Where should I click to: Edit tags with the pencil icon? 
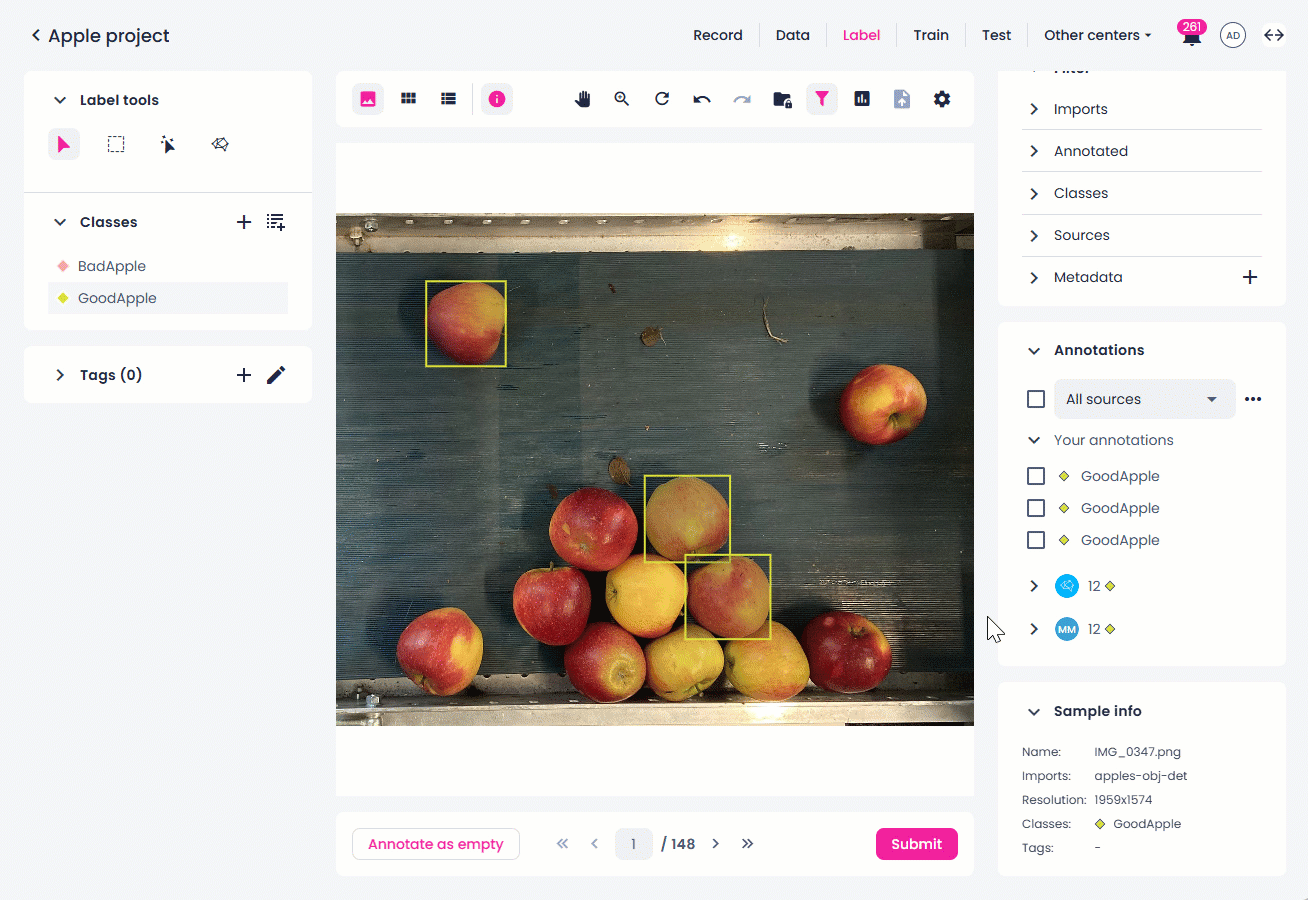tap(276, 375)
